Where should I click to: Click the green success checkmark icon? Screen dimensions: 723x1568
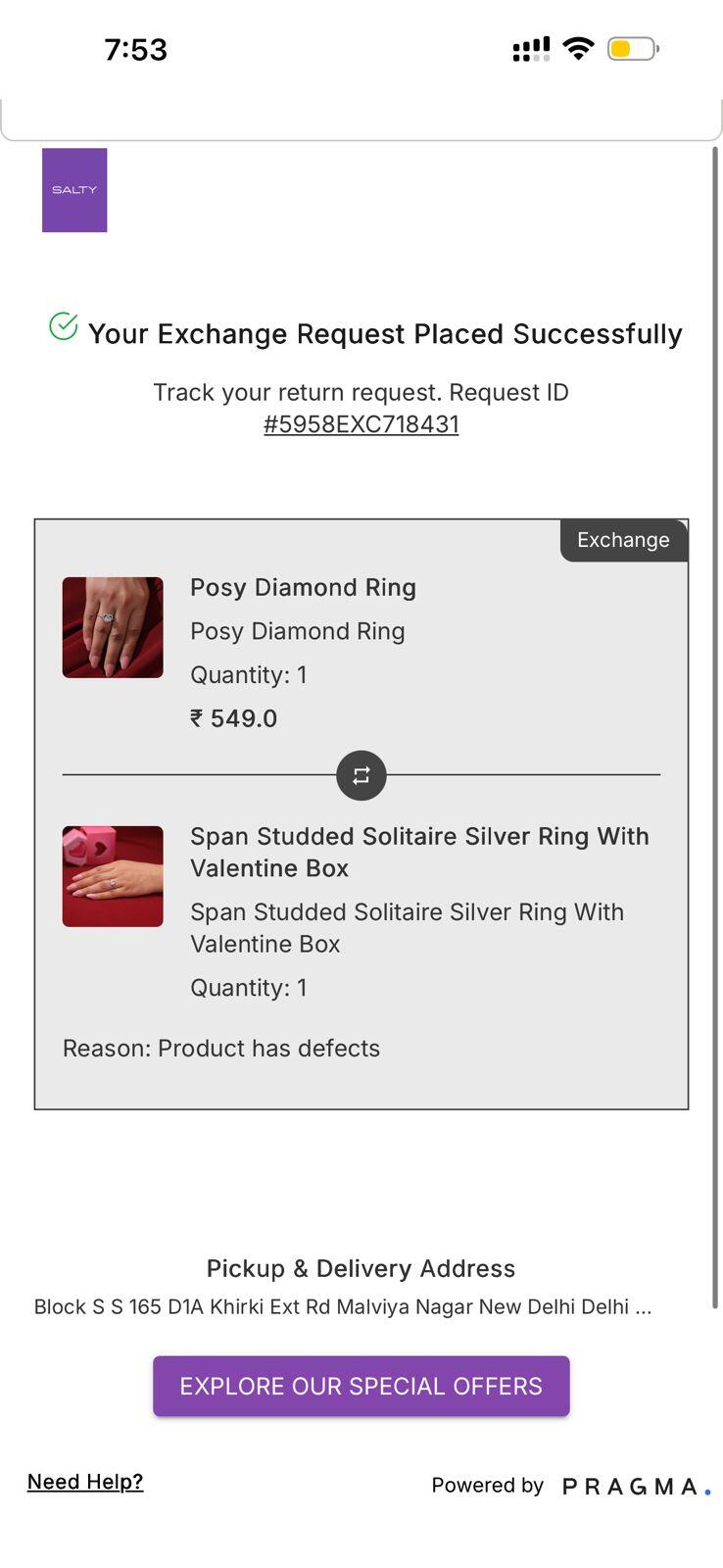point(64,326)
